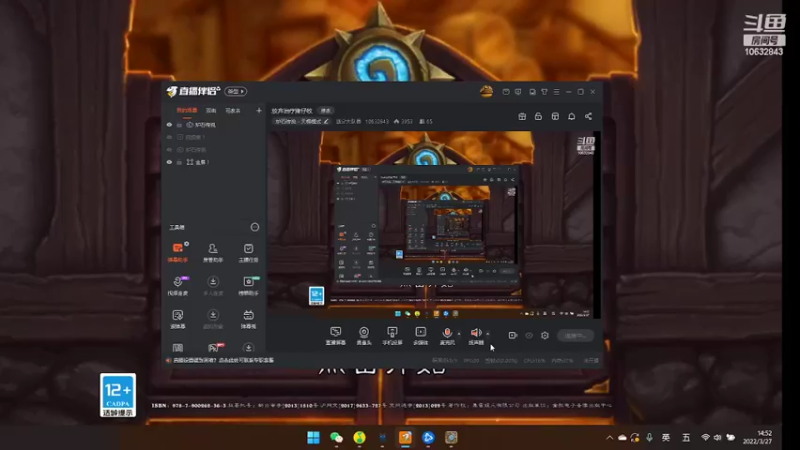Viewport: 800px width, 450px height.
Task: Click the share icon above the preview
Action: [588, 116]
